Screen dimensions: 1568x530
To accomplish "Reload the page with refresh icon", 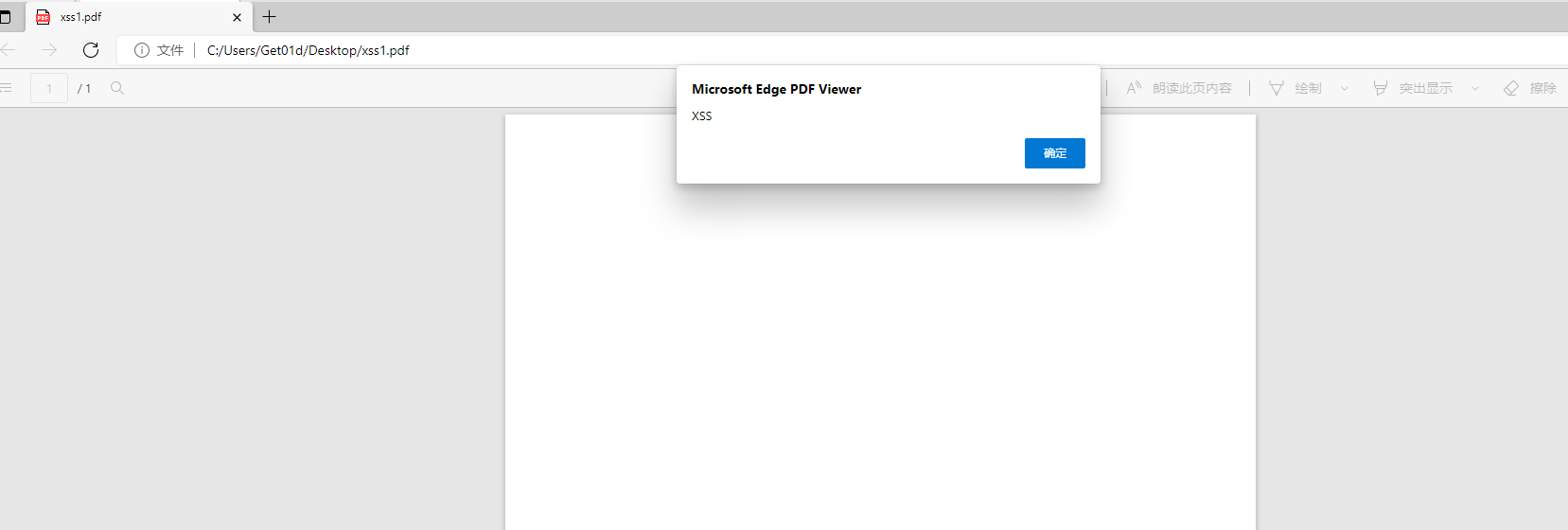I will (x=91, y=50).
